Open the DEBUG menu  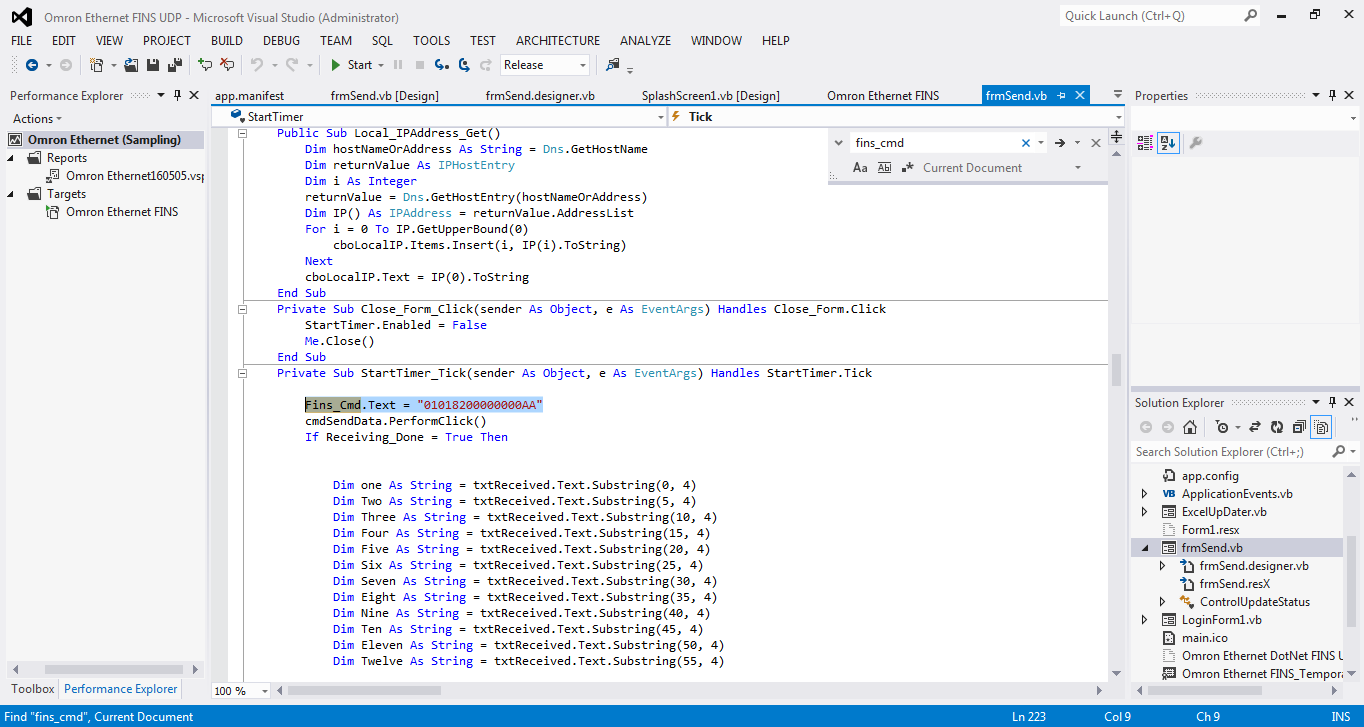click(x=281, y=41)
